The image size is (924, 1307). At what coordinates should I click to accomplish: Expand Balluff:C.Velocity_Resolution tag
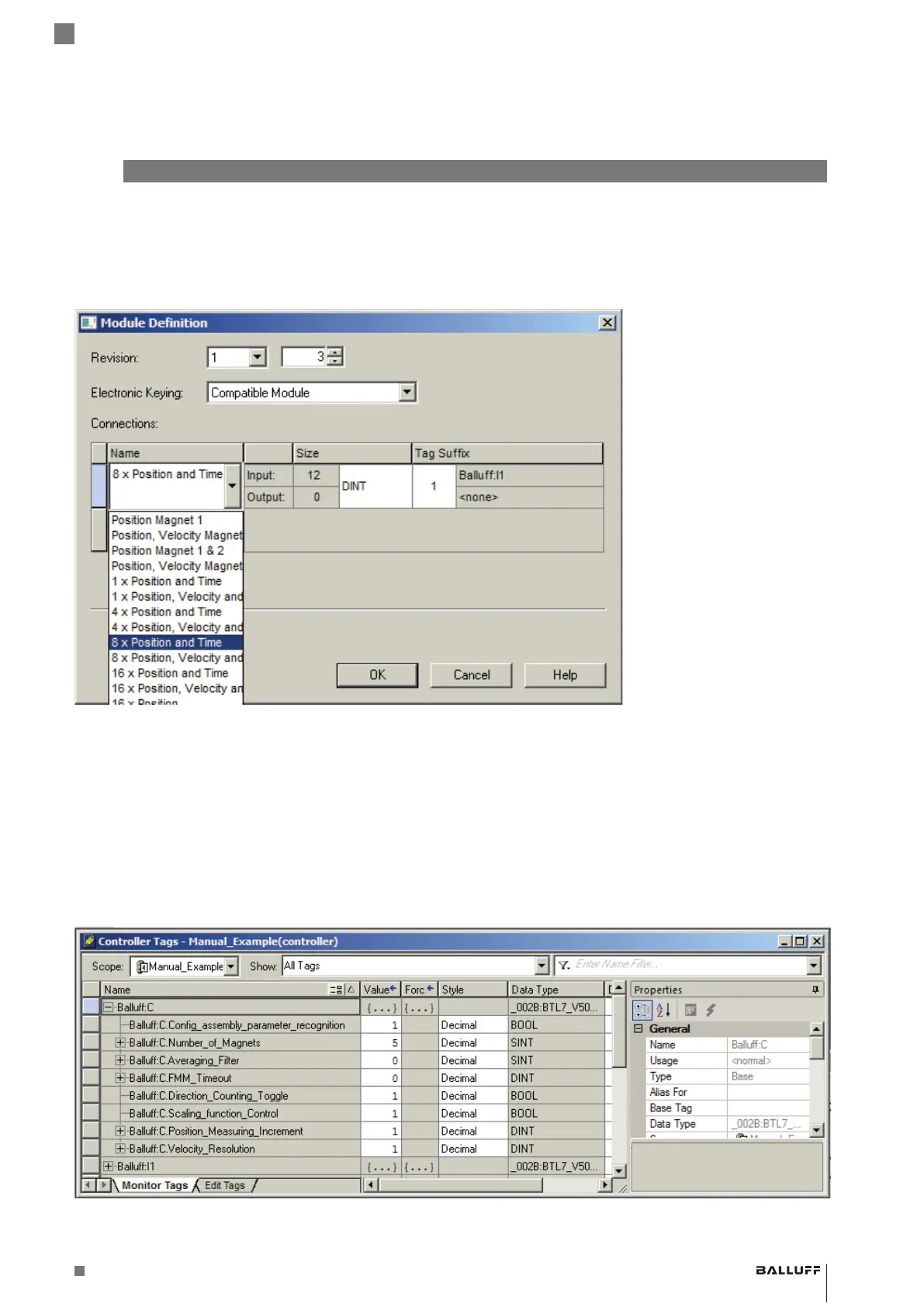120,1149
